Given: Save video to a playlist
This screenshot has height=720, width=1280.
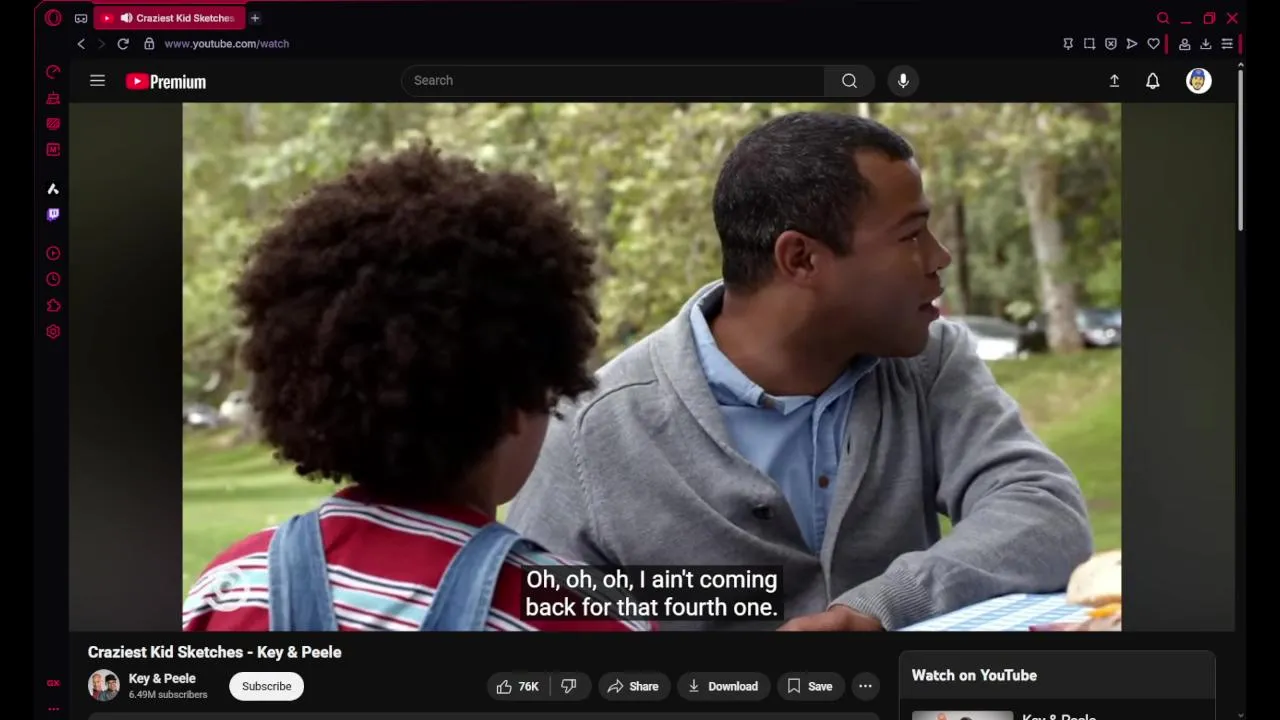Looking at the screenshot, I should (x=809, y=686).
